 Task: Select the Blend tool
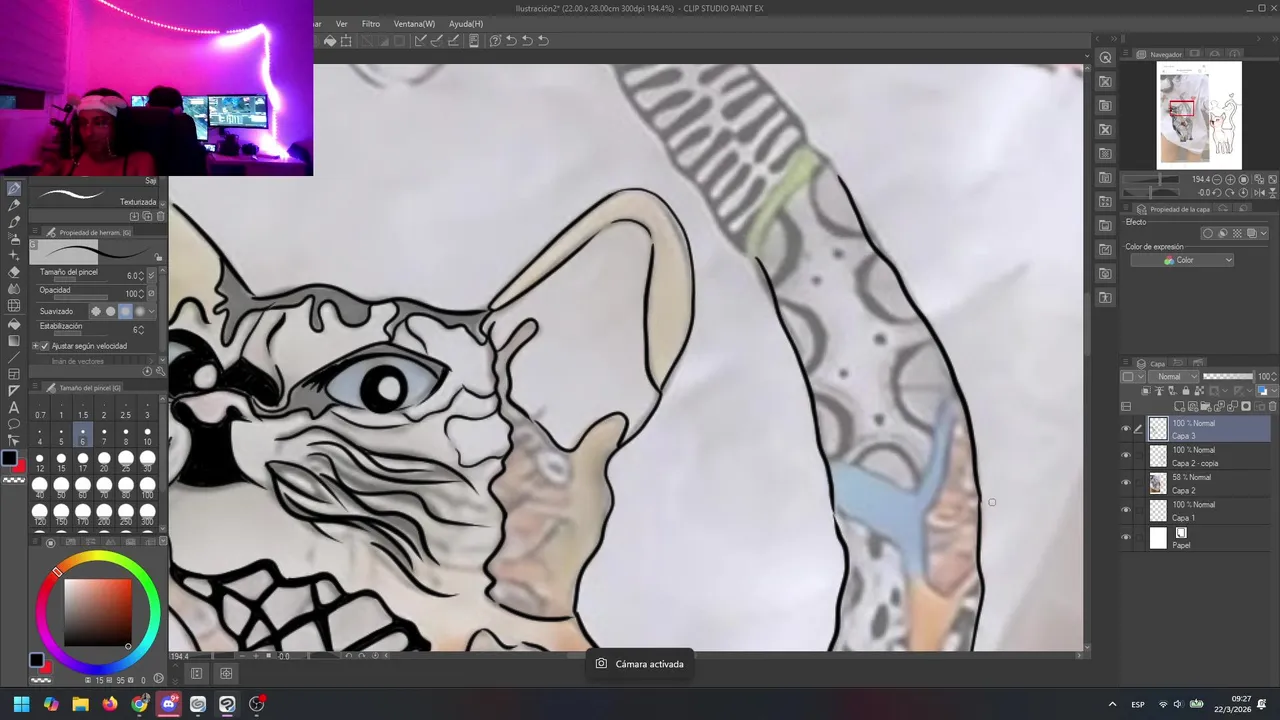14,288
